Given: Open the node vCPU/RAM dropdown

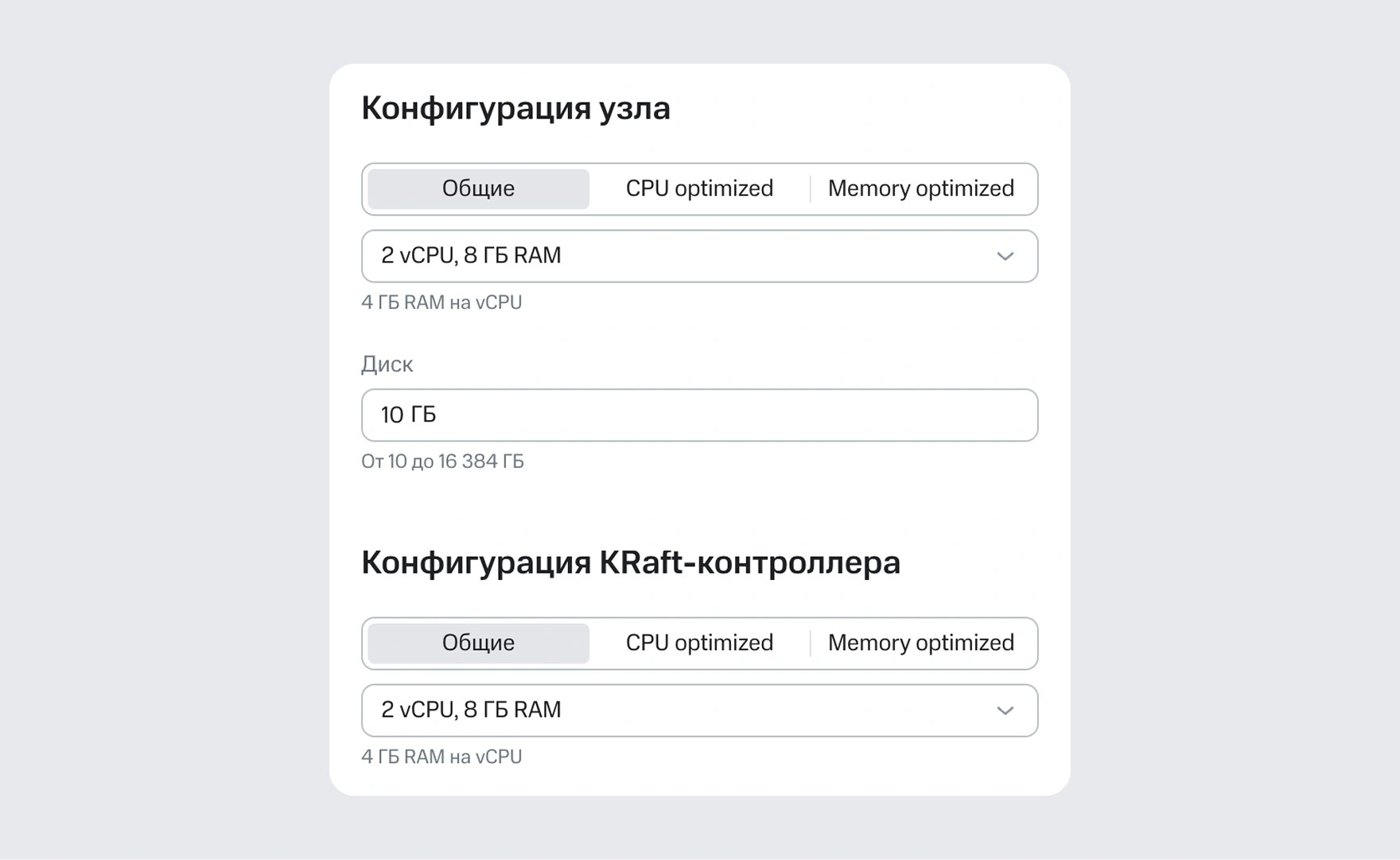Looking at the screenshot, I should (x=700, y=256).
